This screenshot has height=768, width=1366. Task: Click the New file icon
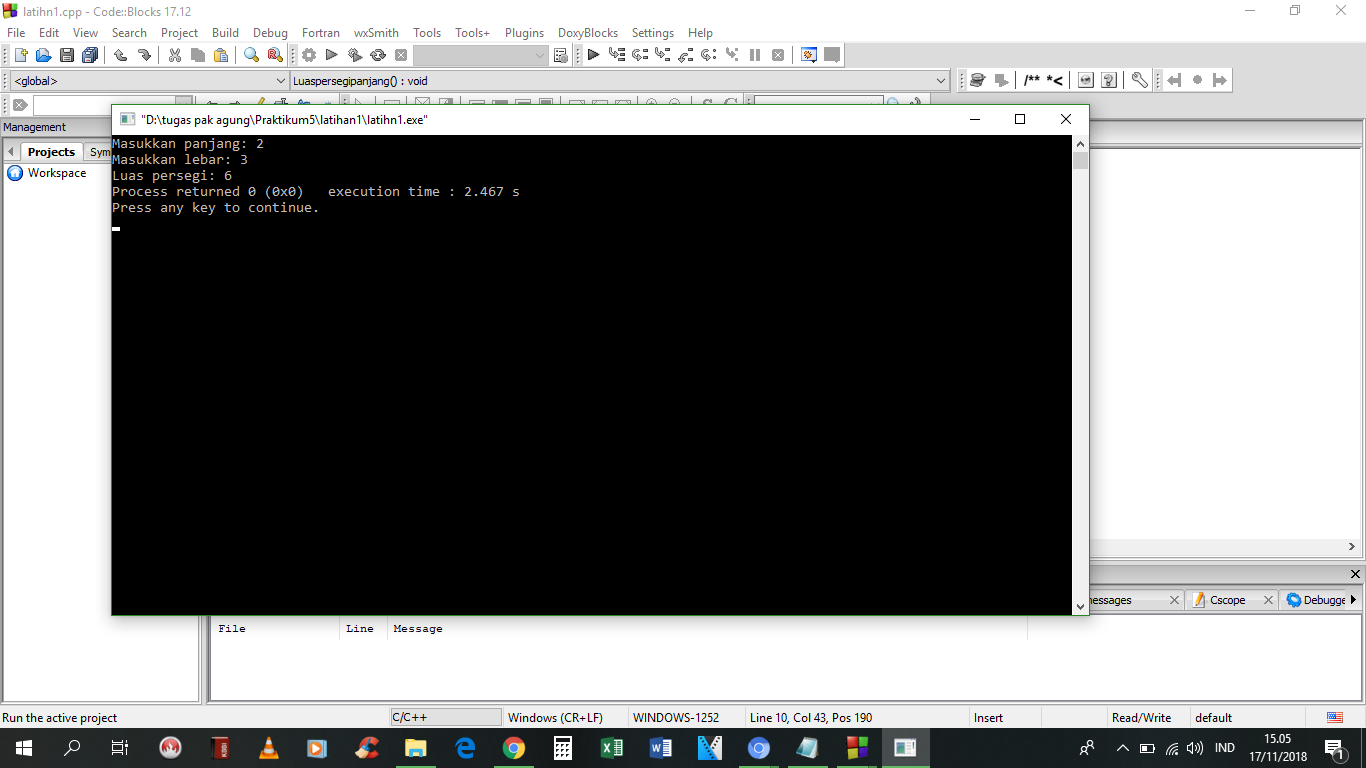19,55
